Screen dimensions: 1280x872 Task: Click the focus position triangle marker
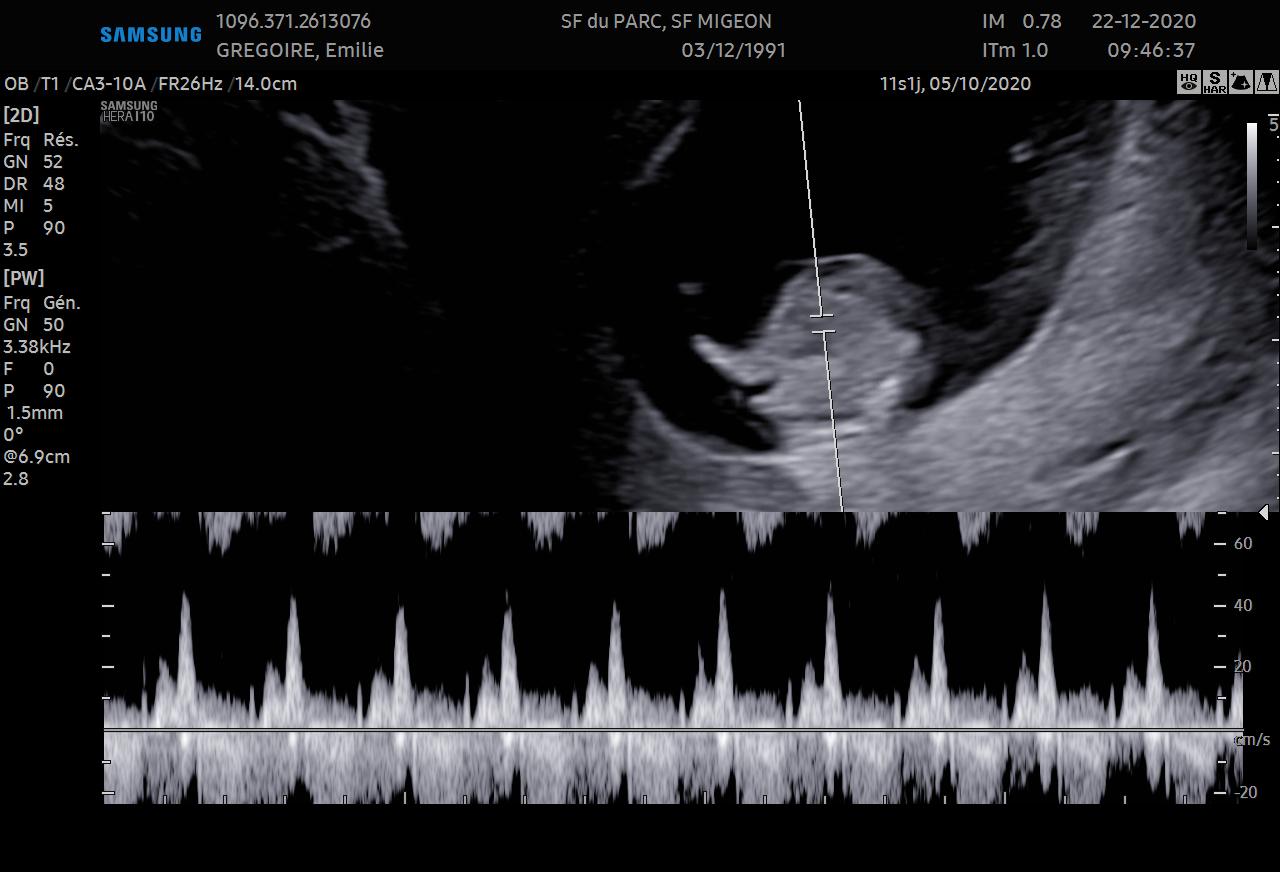click(1264, 512)
